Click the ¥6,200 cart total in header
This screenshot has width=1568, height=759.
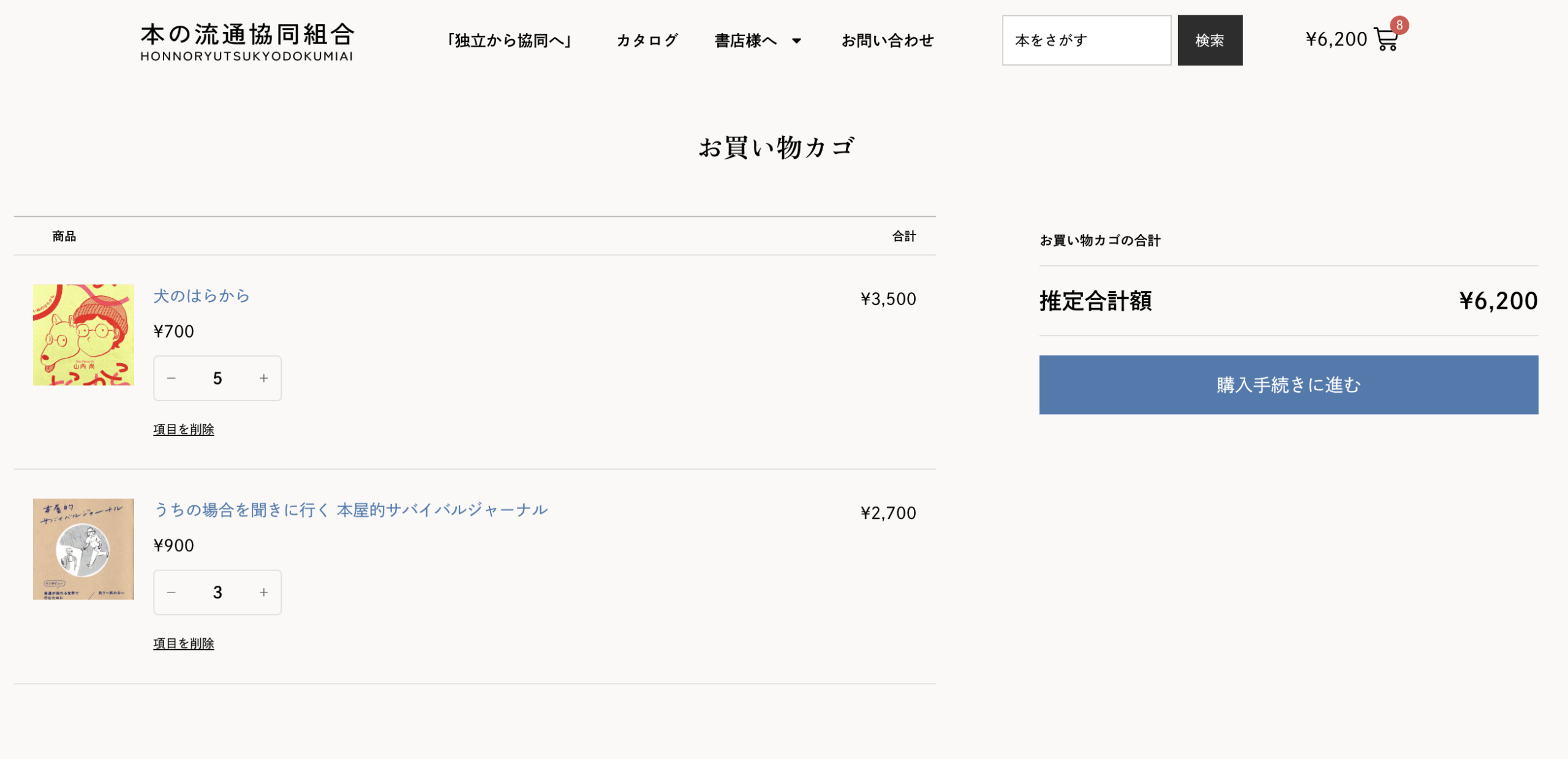pos(1336,40)
